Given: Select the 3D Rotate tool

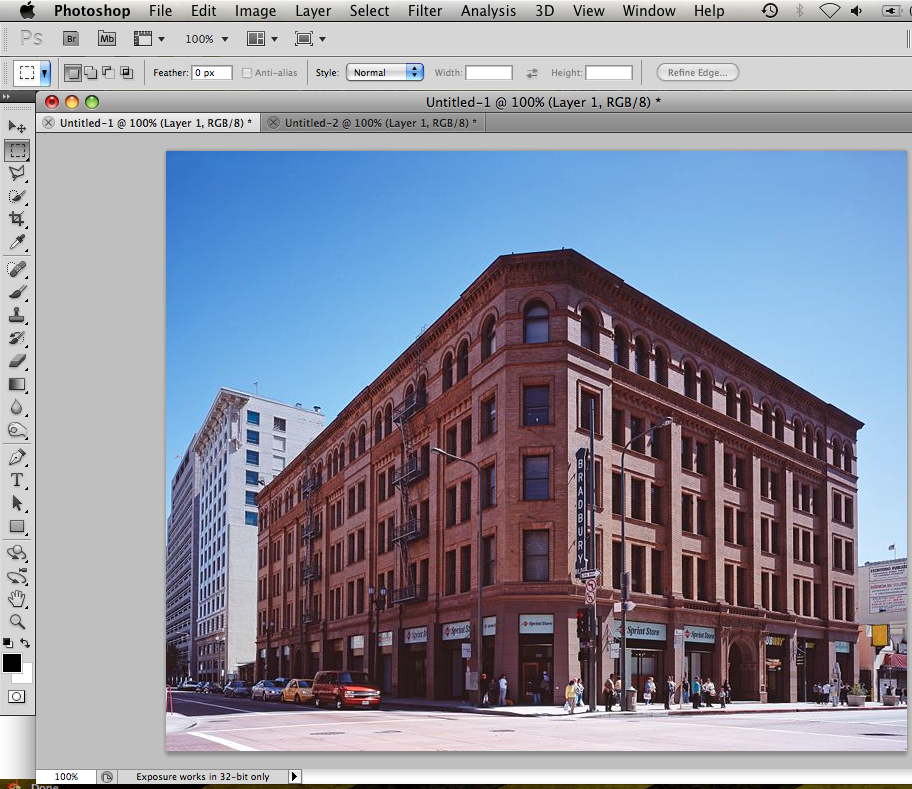Looking at the screenshot, I should 17,553.
